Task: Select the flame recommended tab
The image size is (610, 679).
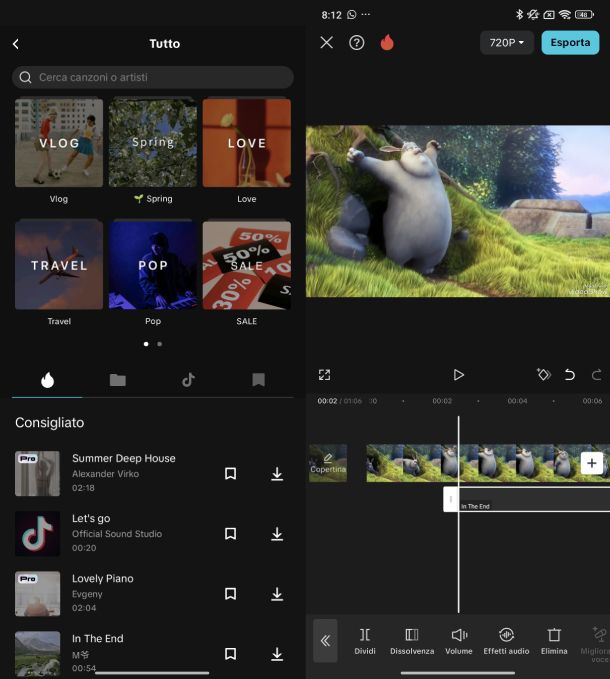Action: 47,380
